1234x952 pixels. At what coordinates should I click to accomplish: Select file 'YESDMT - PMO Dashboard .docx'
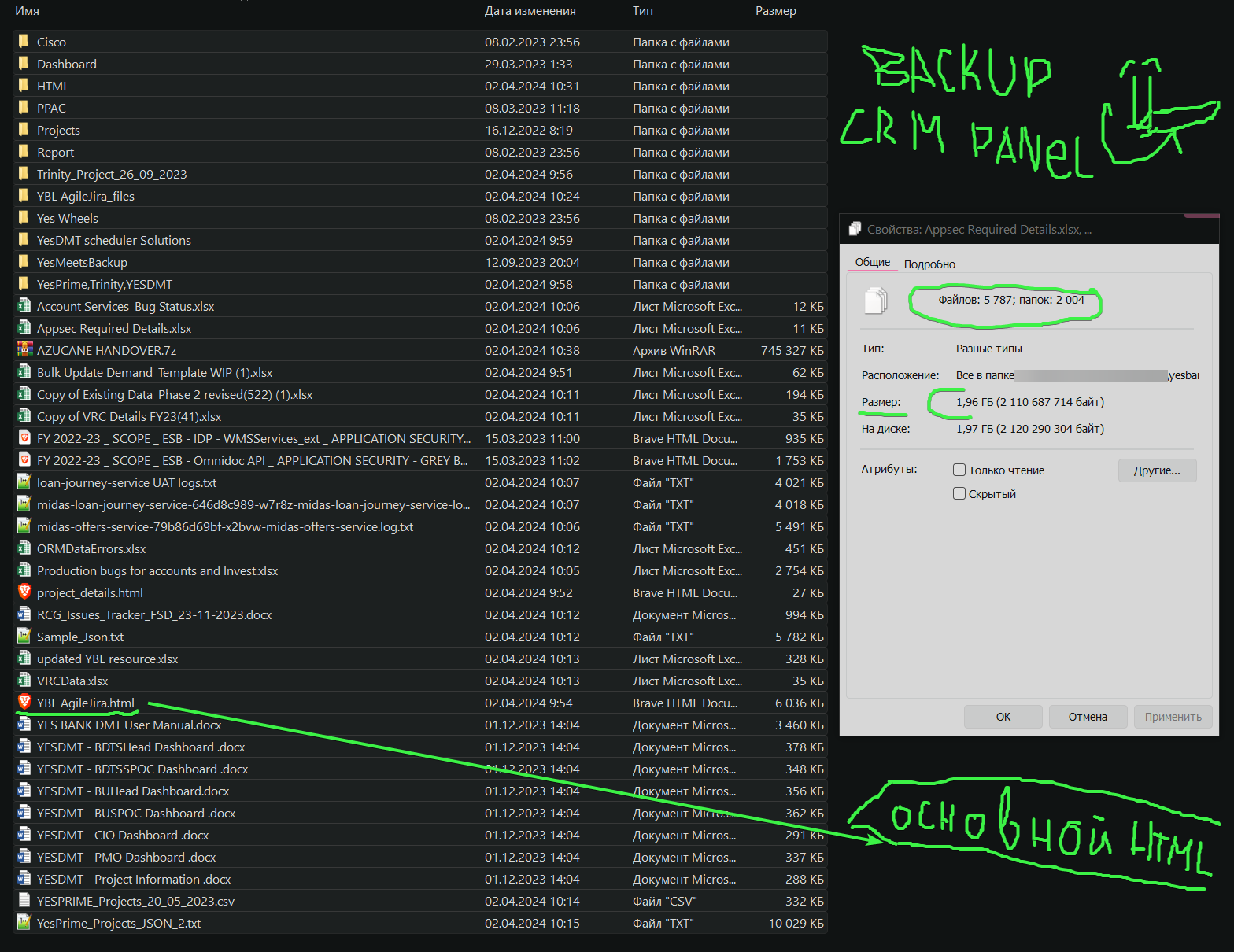tap(126, 857)
